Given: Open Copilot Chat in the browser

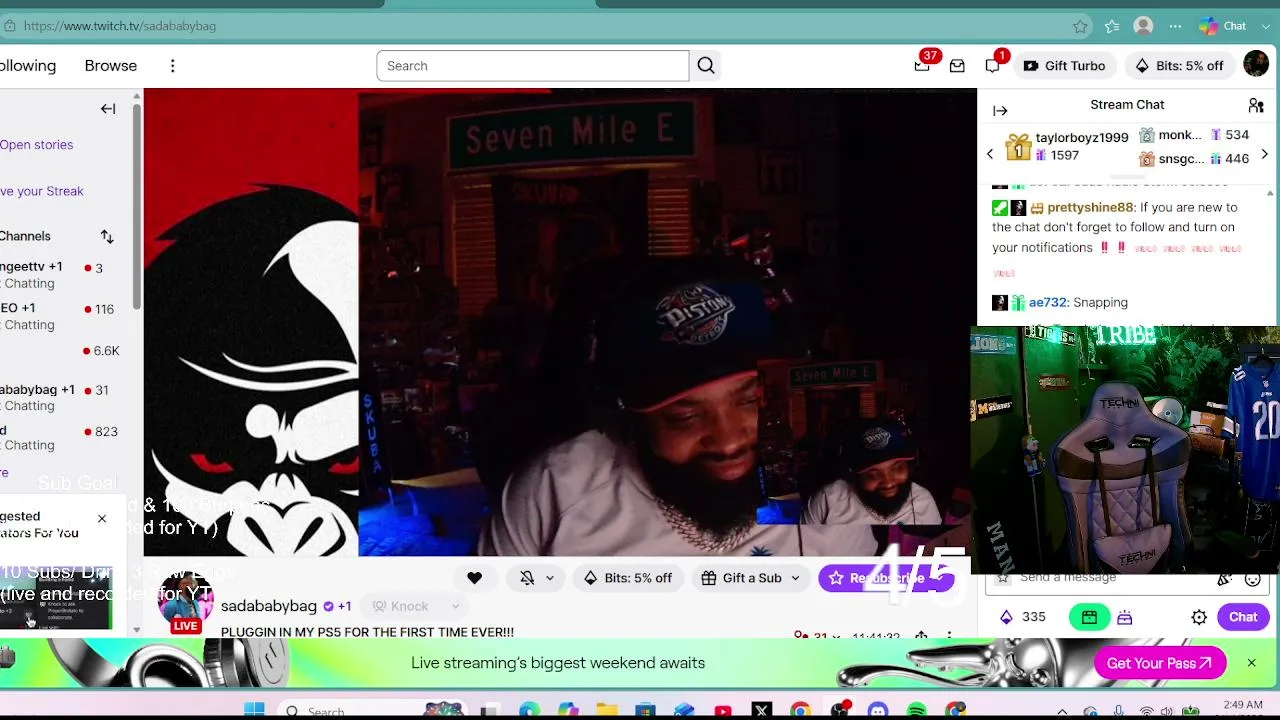Looking at the screenshot, I should coord(1223,26).
